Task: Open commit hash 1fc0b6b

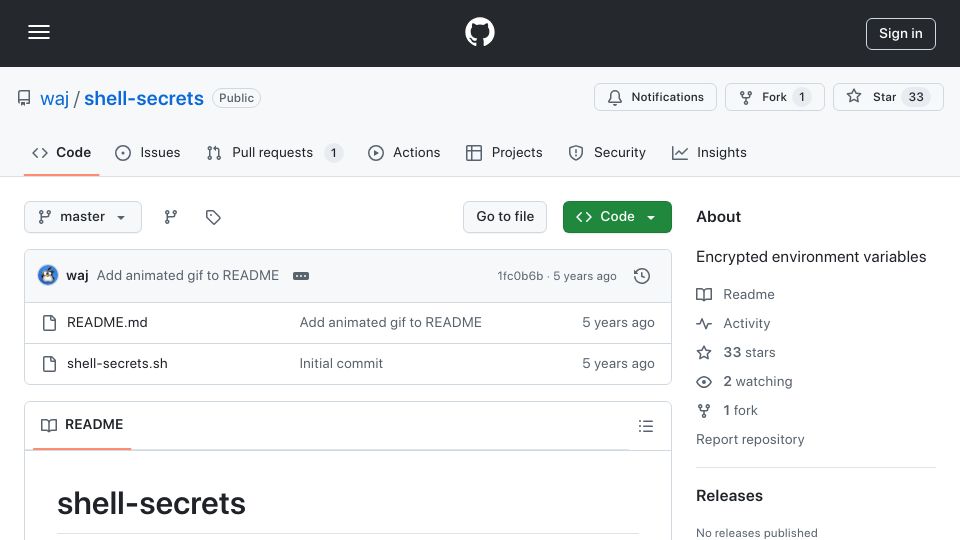Action: click(x=520, y=276)
